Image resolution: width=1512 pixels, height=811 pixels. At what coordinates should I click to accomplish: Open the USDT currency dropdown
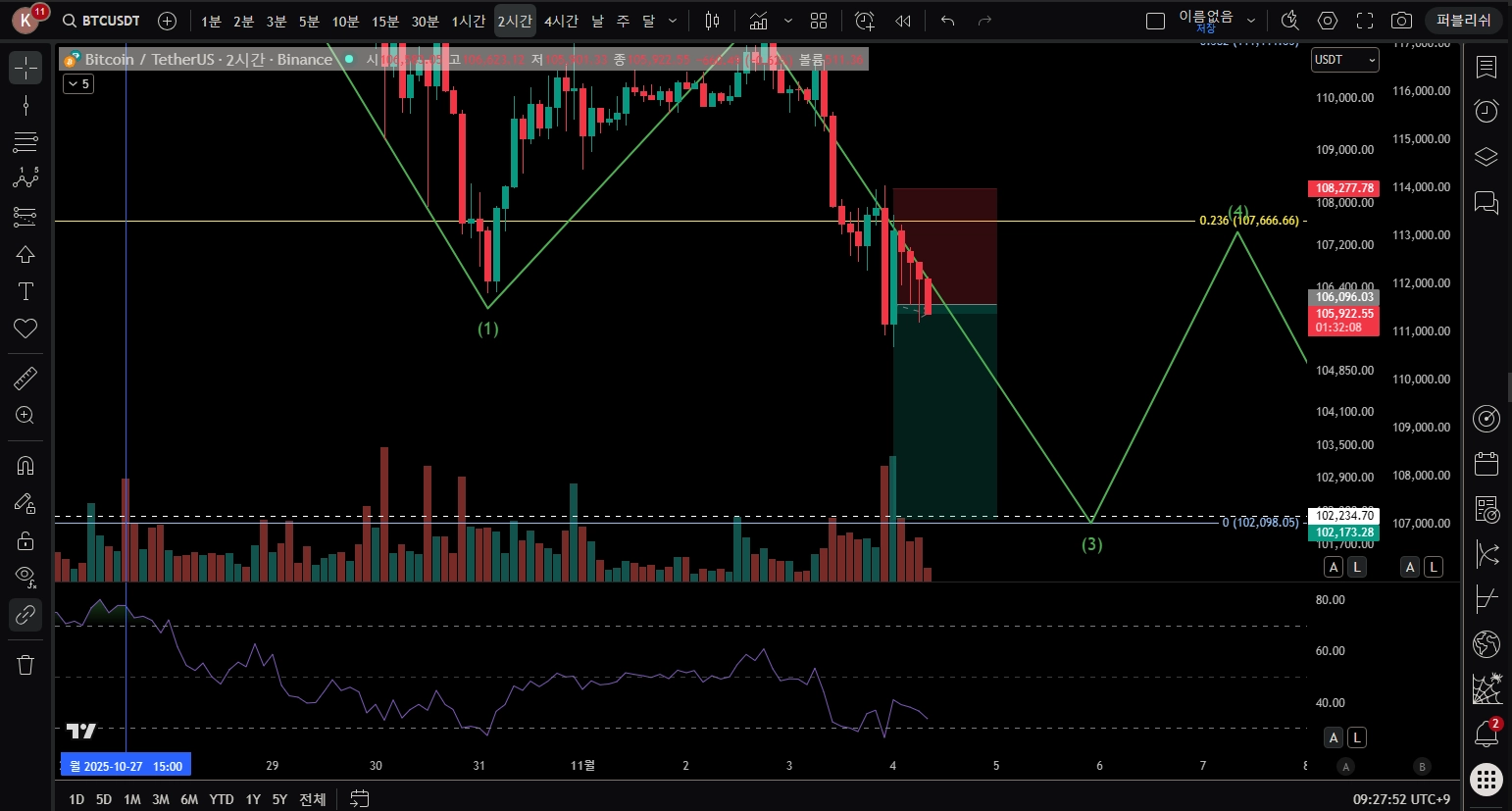[x=1345, y=60]
